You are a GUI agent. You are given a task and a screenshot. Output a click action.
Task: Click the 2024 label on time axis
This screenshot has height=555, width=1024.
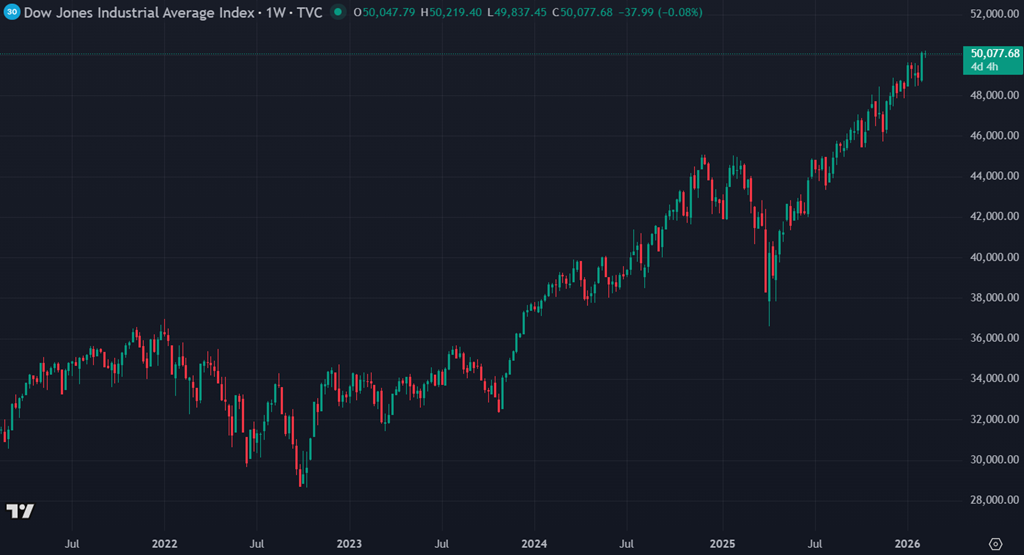(x=534, y=543)
